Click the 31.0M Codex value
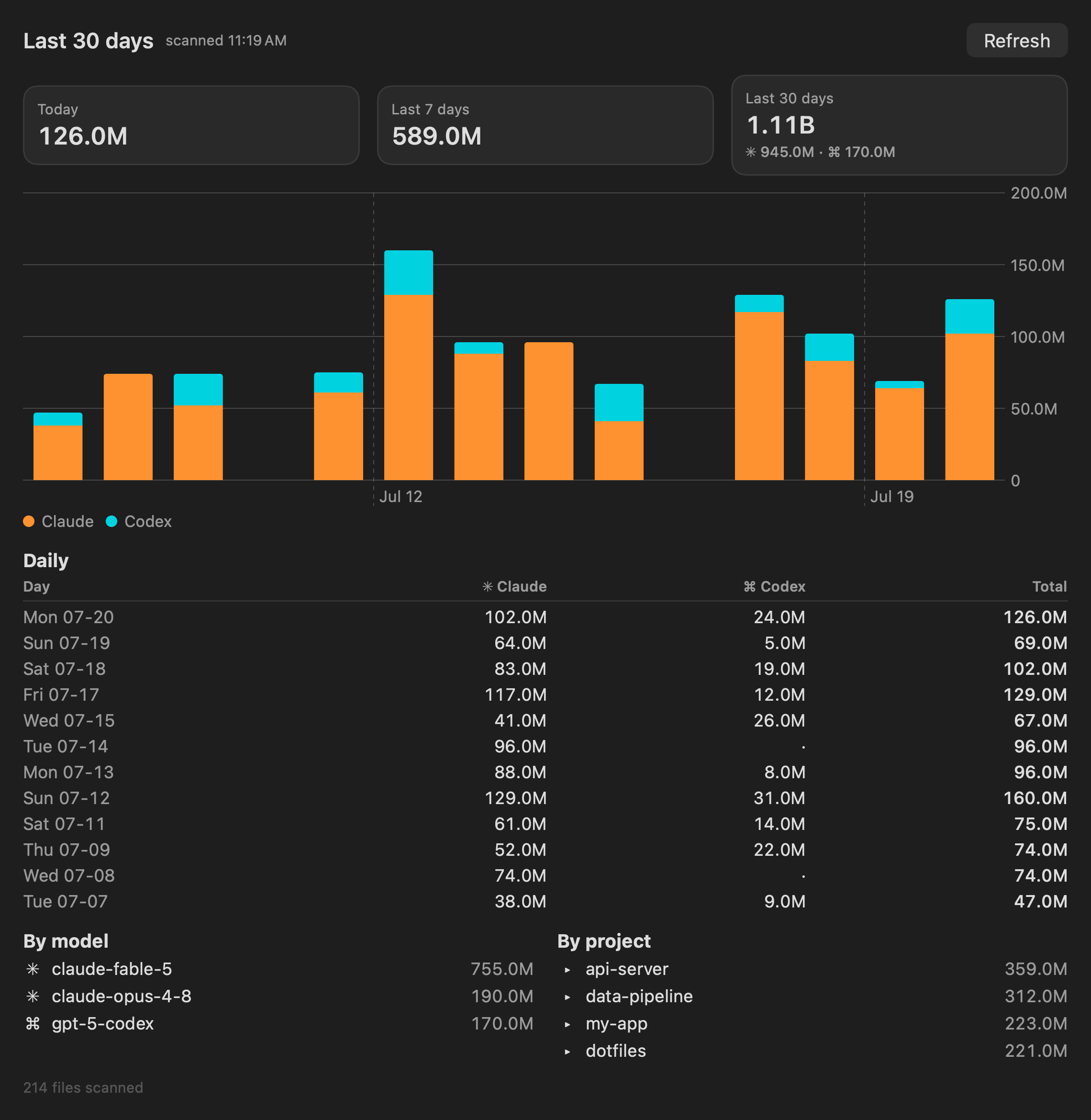 tap(779, 797)
